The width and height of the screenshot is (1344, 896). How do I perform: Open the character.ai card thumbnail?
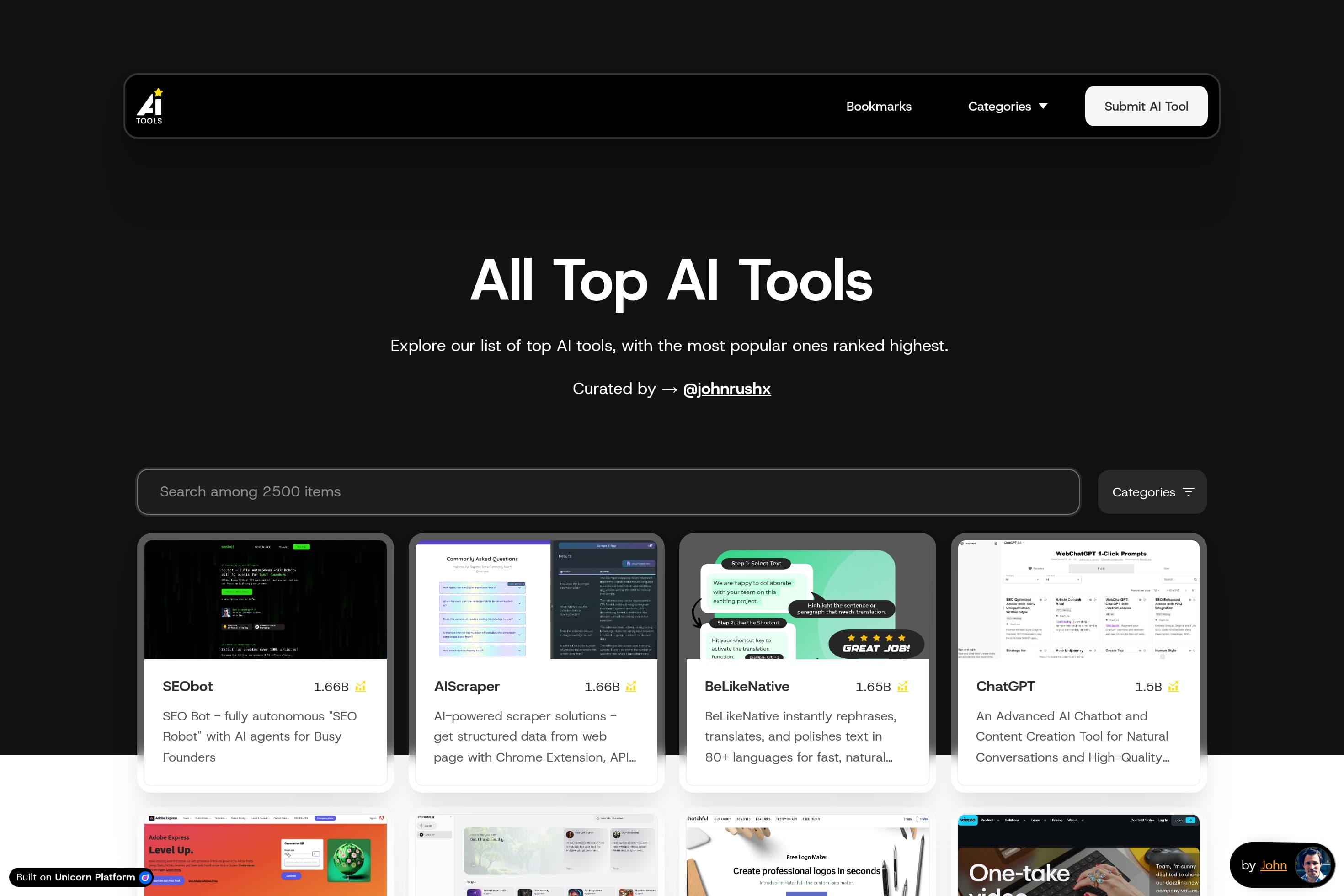pyautogui.click(x=537, y=855)
